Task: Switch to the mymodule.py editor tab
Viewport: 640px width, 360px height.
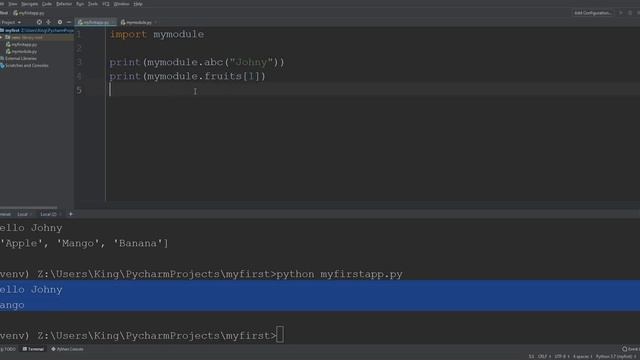Action: 139,22
